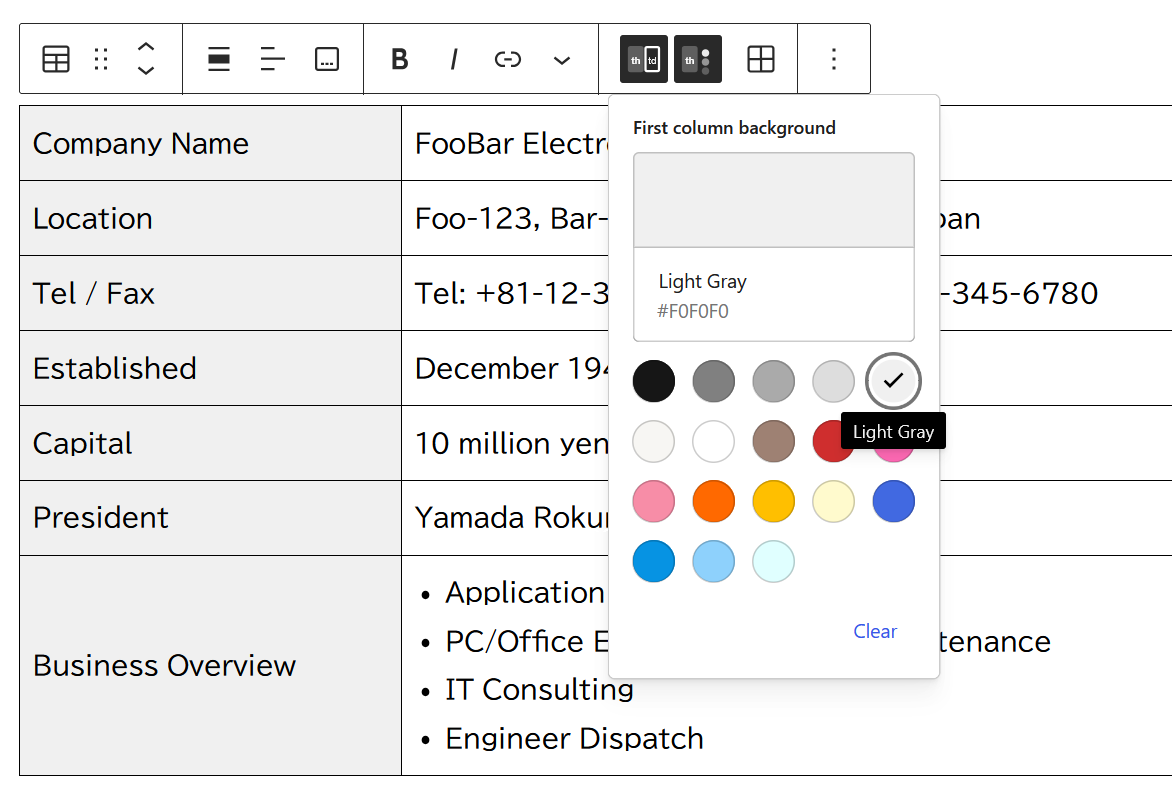
Task: Pick the pale silver swatch beside the checked one
Action: coord(833,381)
